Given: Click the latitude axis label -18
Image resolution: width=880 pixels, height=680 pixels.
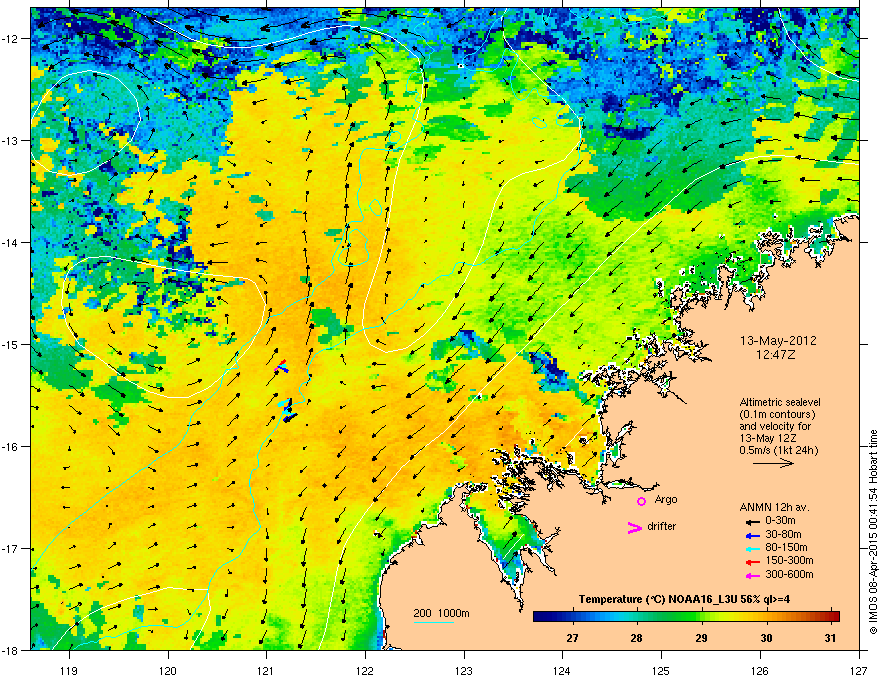Looking at the screenshot, I should pos(10,650).
